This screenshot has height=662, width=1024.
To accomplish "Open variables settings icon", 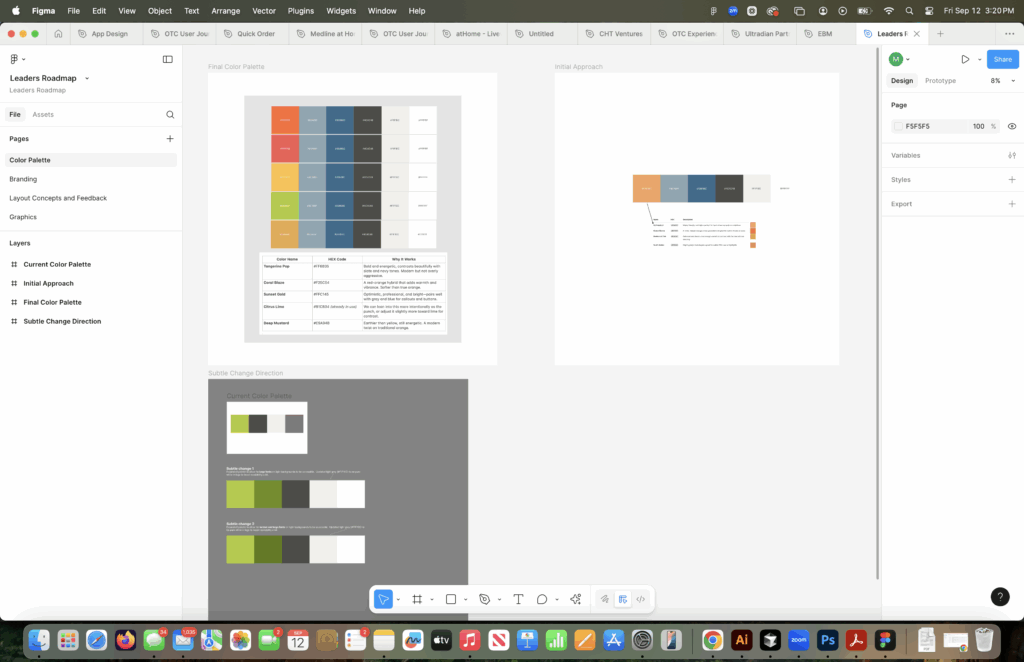I will tap(1012, 156).
